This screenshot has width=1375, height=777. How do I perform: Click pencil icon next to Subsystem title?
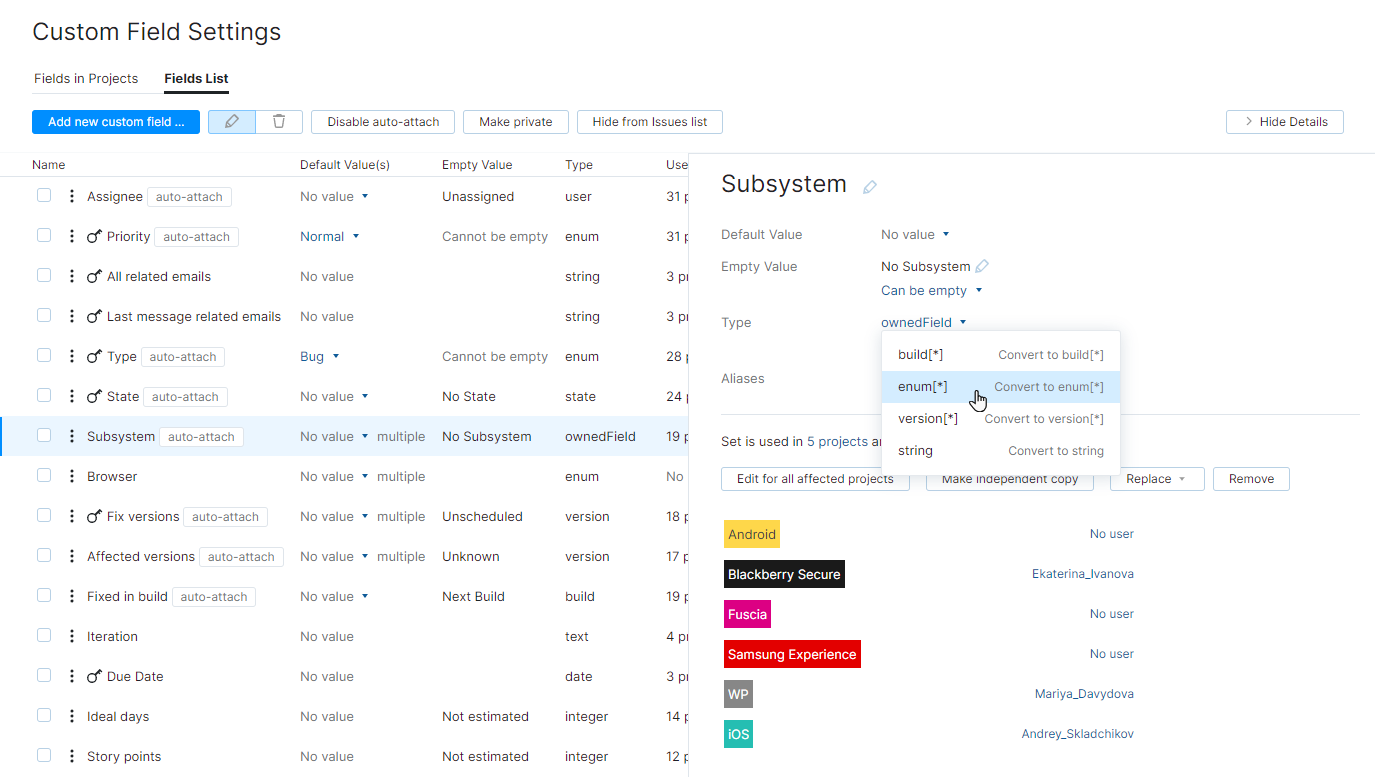[x=870, y=186]
